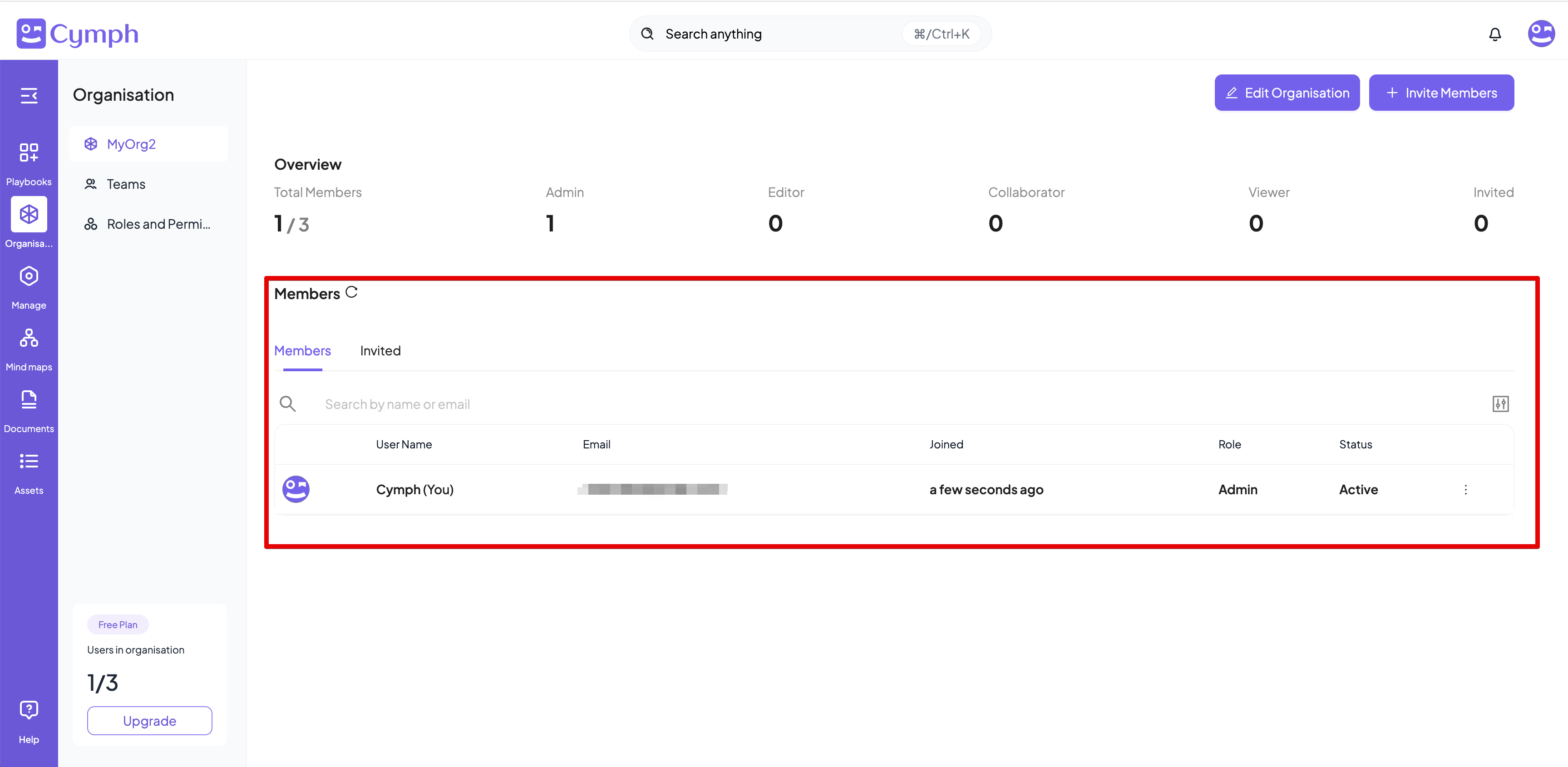Open the table filter settings icon
1568x767 pixels.
pos(1500,403)
